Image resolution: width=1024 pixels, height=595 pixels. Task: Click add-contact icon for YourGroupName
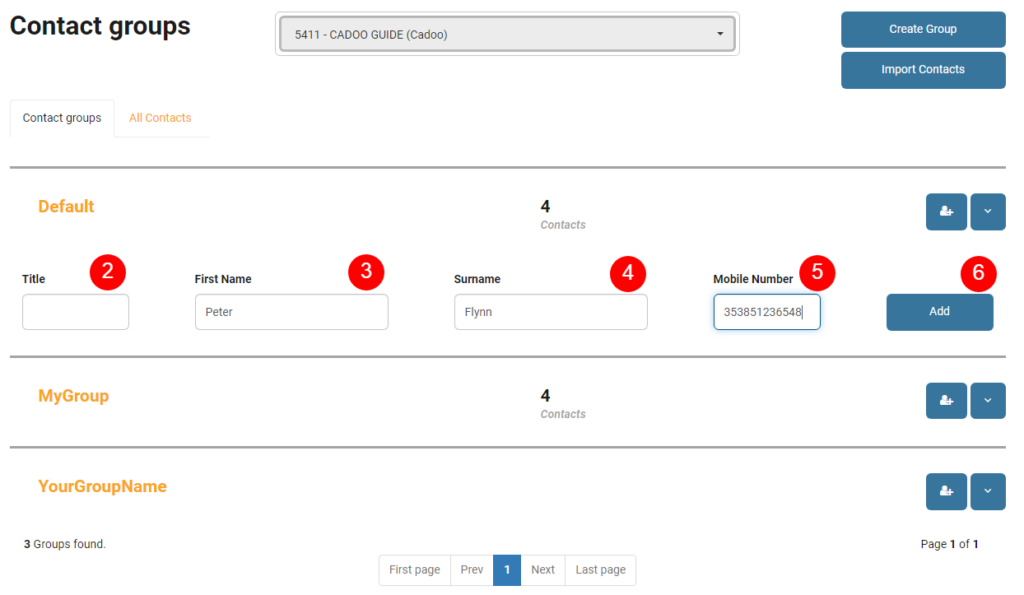point(946,491)
